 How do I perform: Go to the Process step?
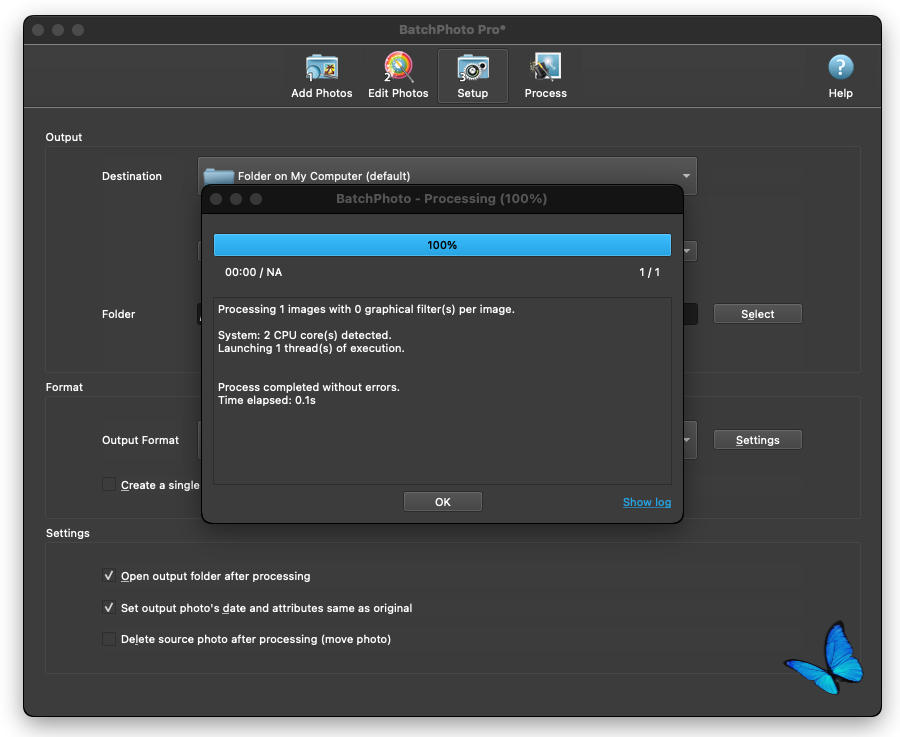545,77
